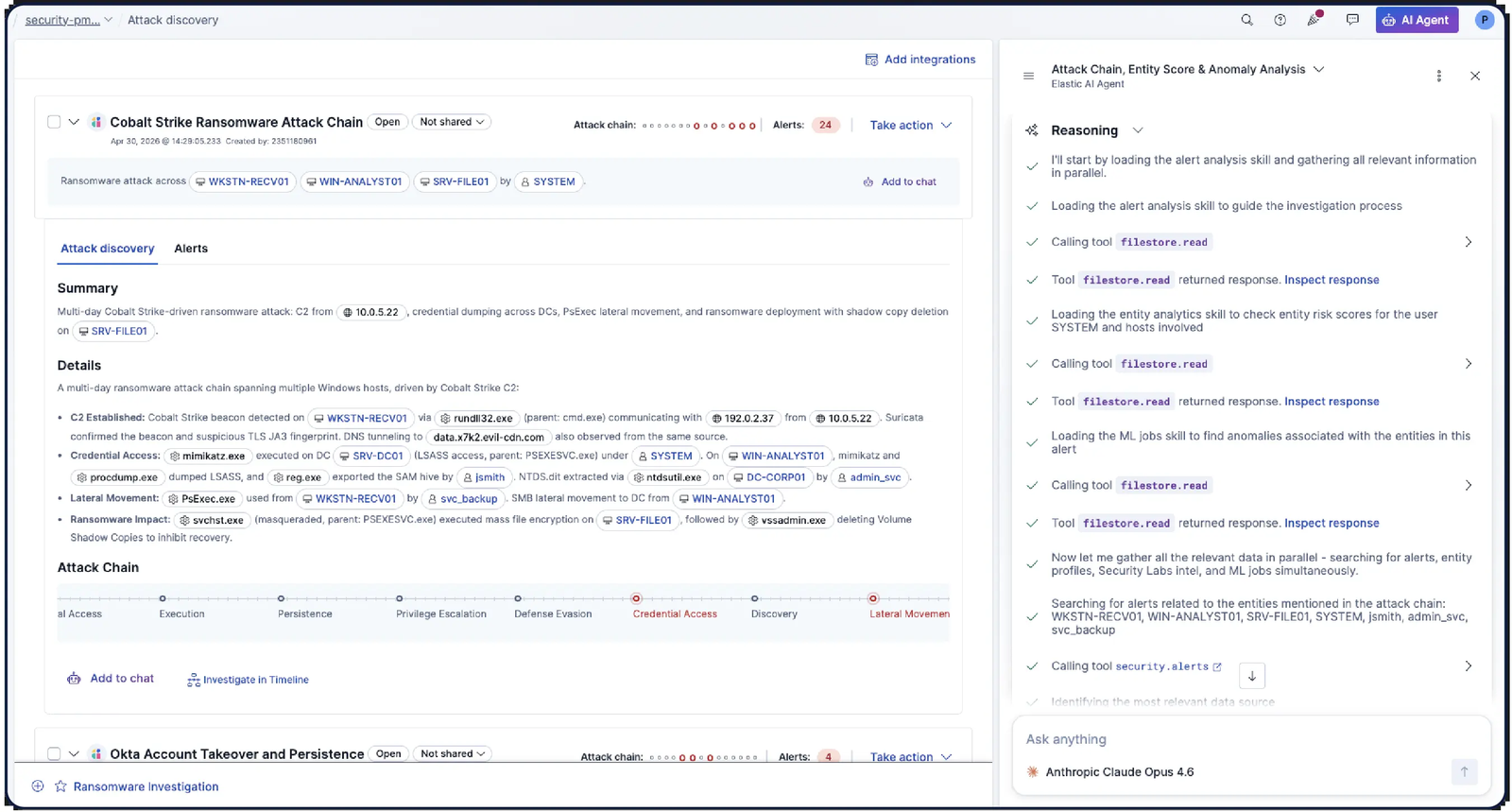The width and height of the screenshot is (1512, 812).
Task: Click admin_svc user badge
Action: [x=869, y=477]
